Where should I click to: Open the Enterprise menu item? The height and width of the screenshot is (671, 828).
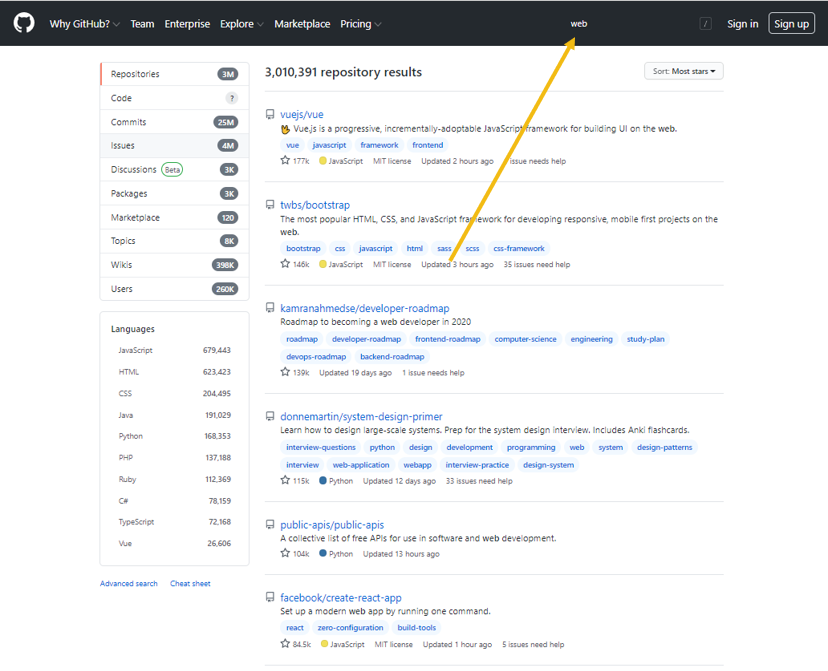tap(187, 23)
